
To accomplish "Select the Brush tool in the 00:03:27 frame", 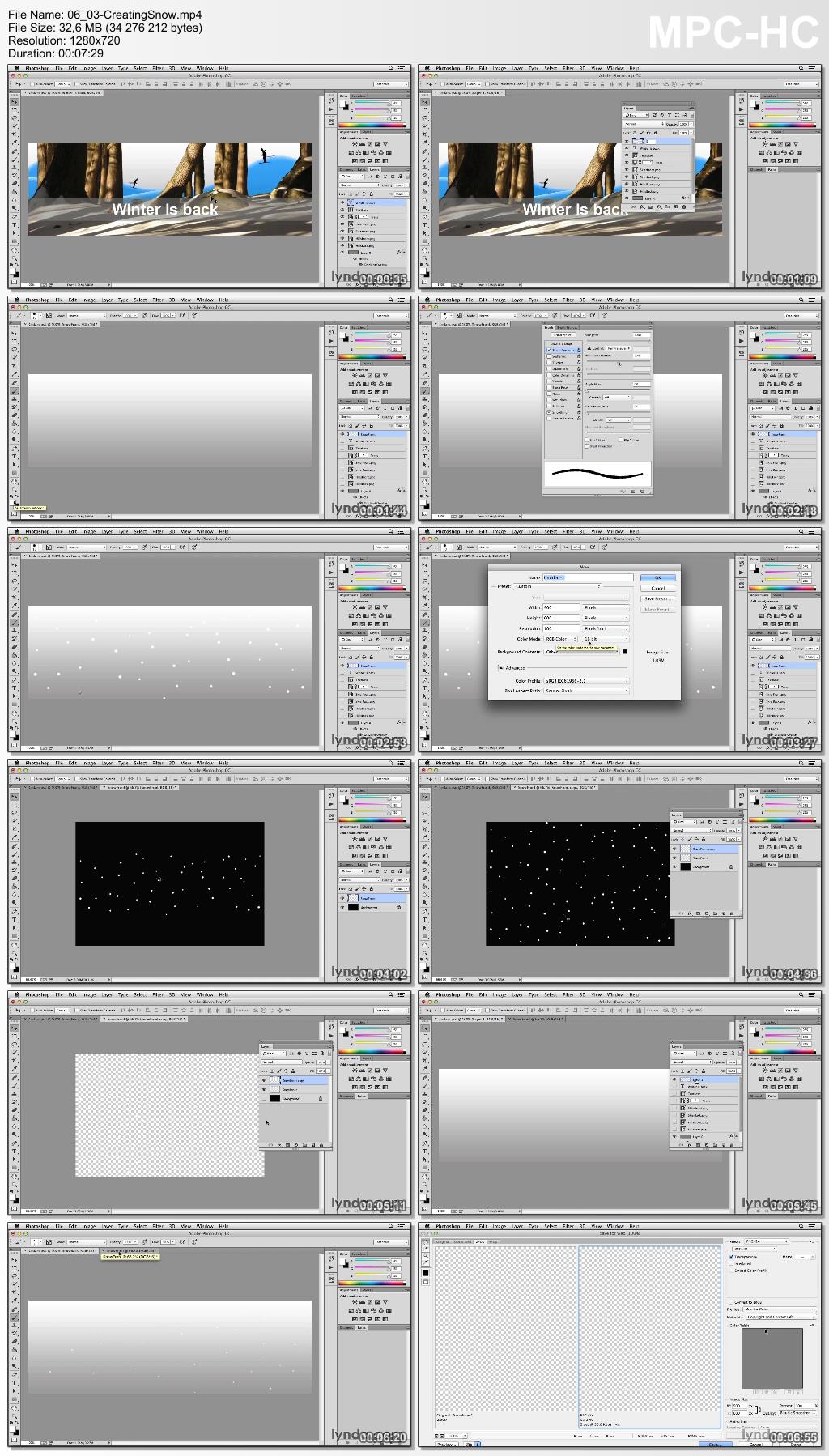I will [425, 623].
